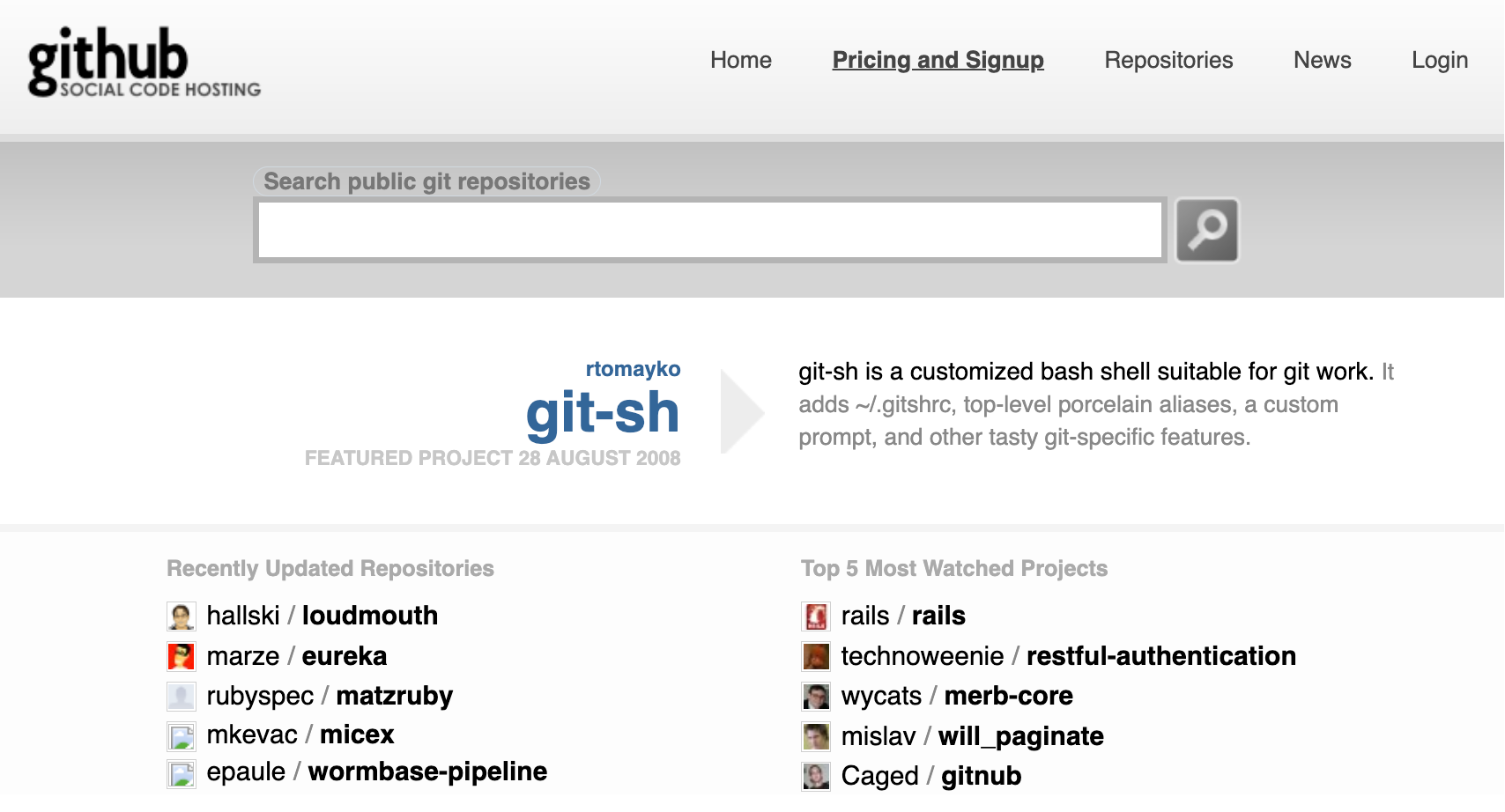The height and width of the screenshot is (812, 1505).
Task: Click wycats' avatar icon
Action: (816, 697)
